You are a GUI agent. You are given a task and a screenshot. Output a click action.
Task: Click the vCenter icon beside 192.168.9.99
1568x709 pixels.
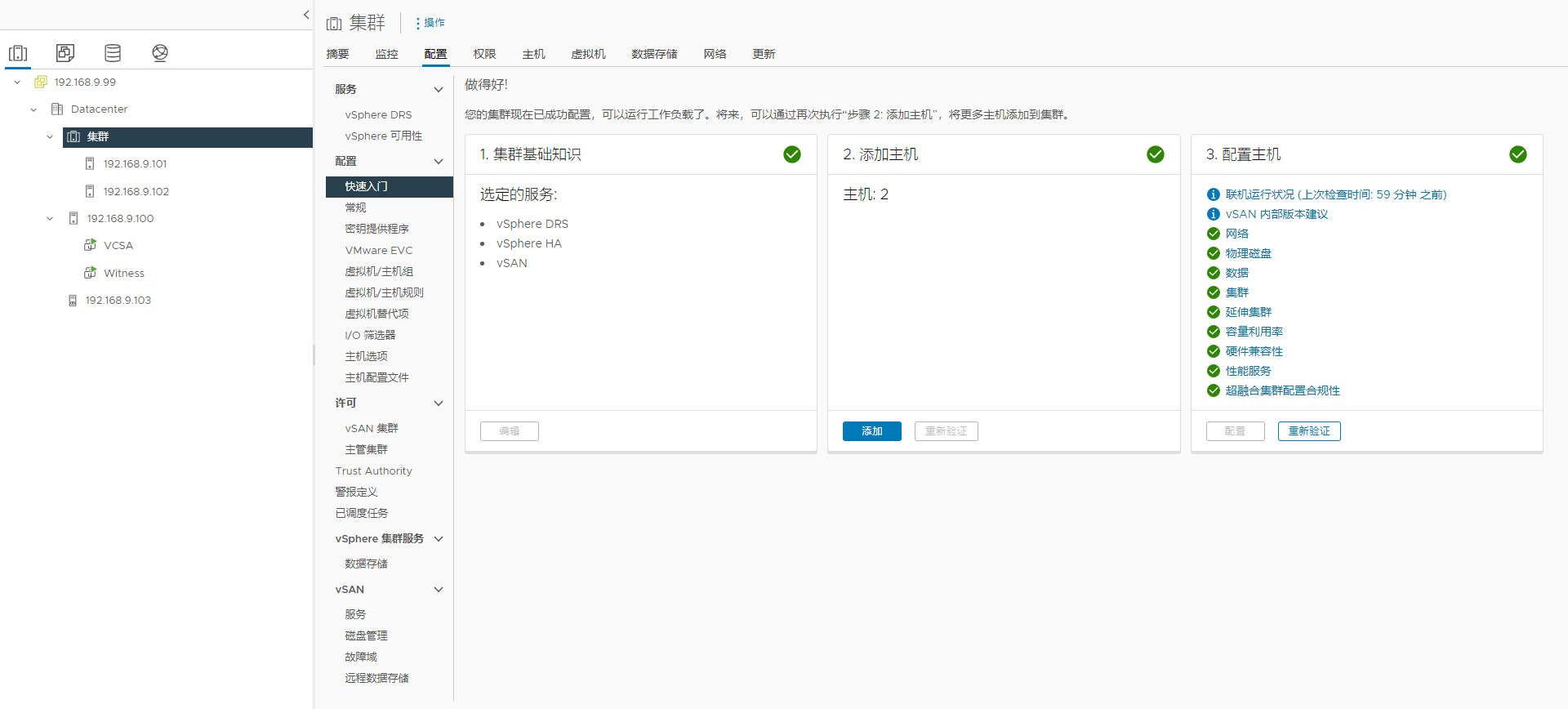[41, 82]
